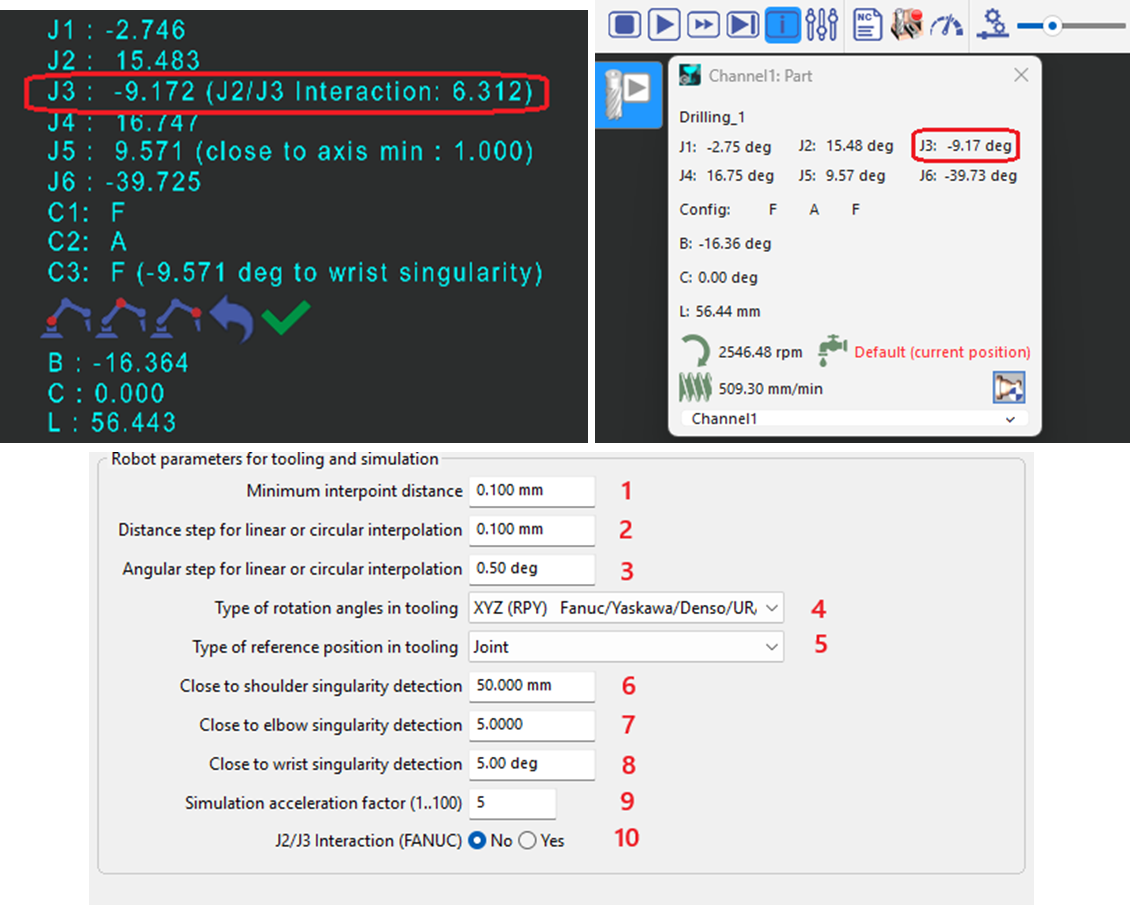Select Yes for J2/J3 Interaction (FANUC)

[x=527, y=841]
